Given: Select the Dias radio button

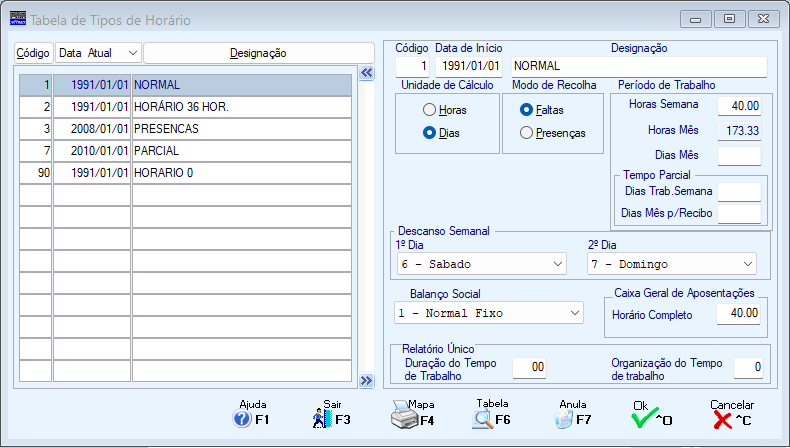Looking at the screenshot, I should click(430, 133).
